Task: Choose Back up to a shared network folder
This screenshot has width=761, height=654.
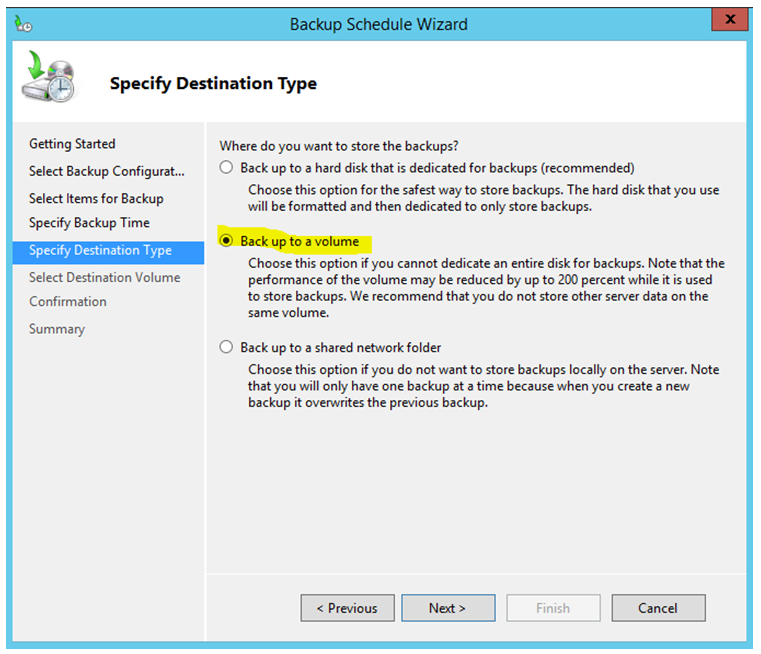Action: [x=226, y=347]
